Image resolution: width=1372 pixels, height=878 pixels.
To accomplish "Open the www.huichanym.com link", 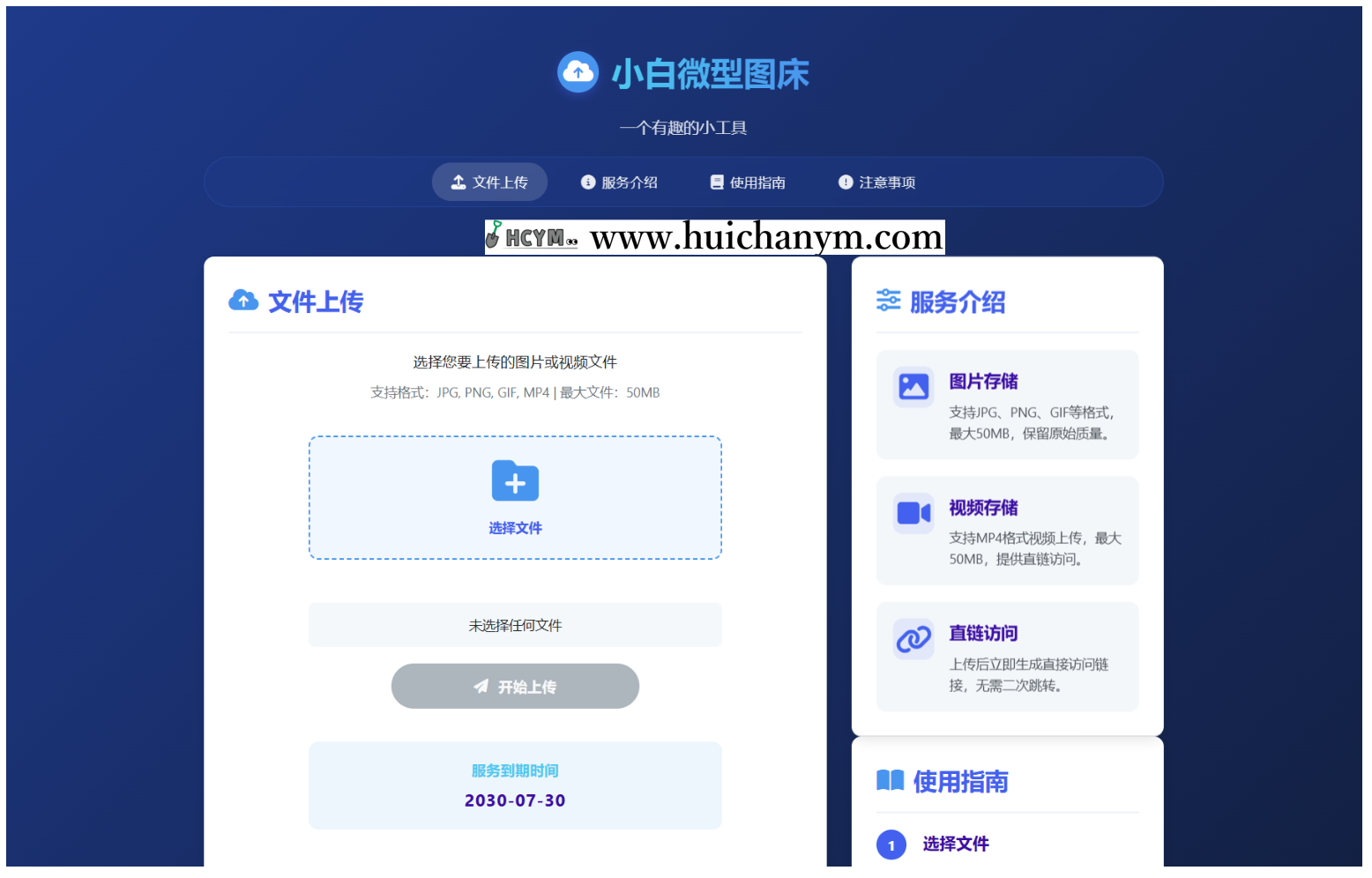I will coord(766,235).
